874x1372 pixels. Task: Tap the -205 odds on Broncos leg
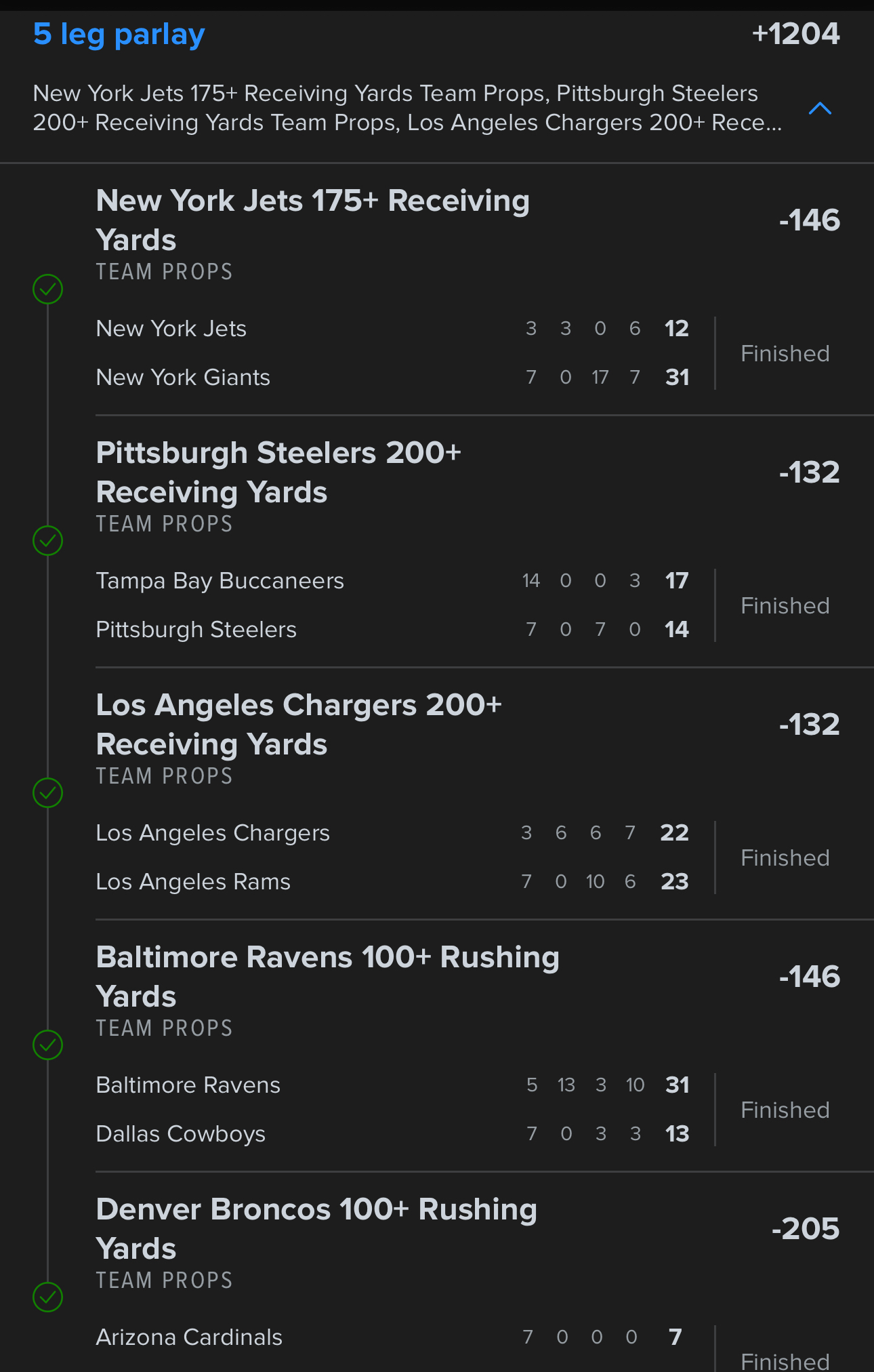805,1229
